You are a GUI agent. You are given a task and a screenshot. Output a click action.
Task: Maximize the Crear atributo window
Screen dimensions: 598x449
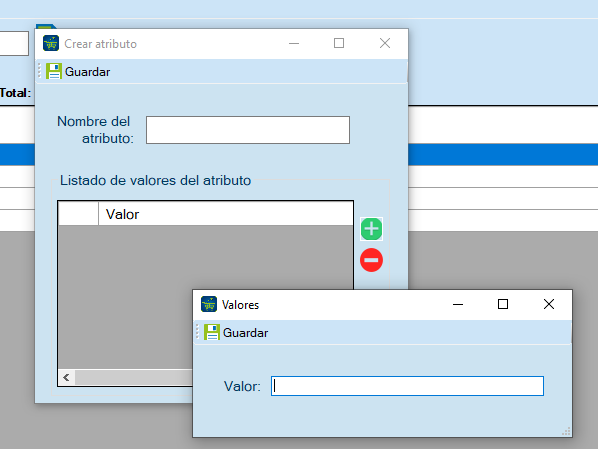click(x=339, y=43)
